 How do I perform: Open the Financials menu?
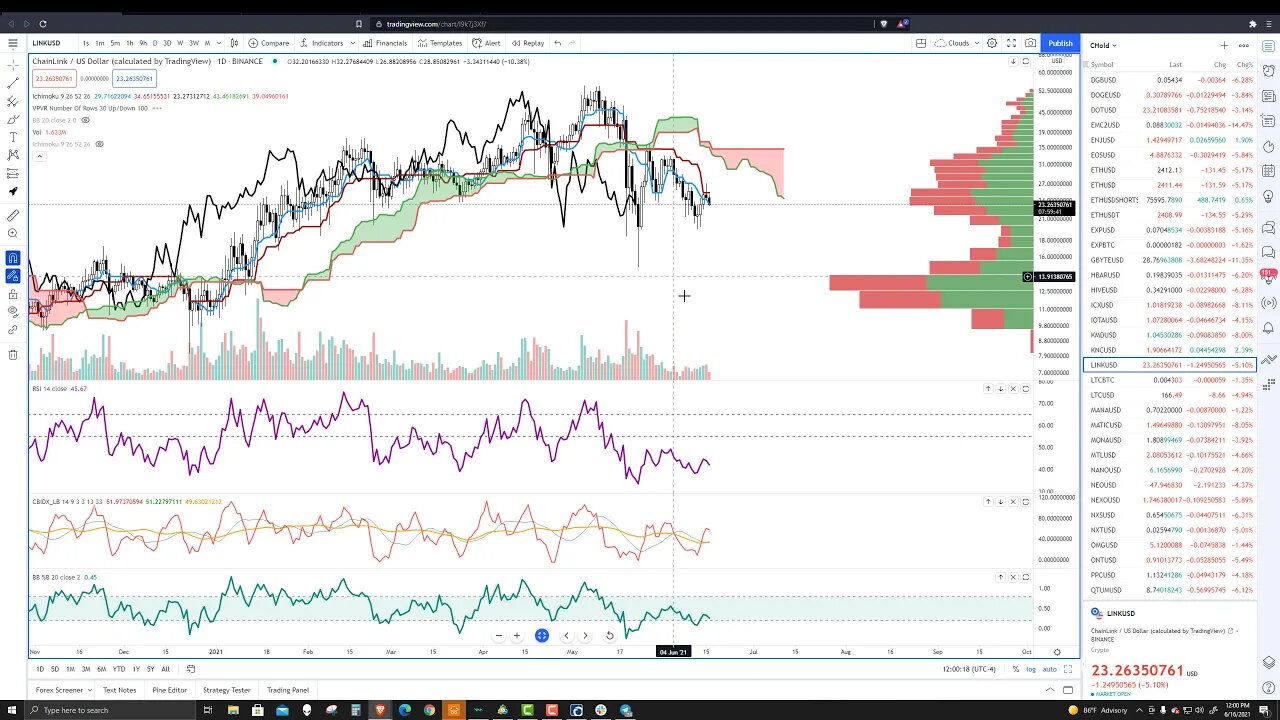pos(386,43)
